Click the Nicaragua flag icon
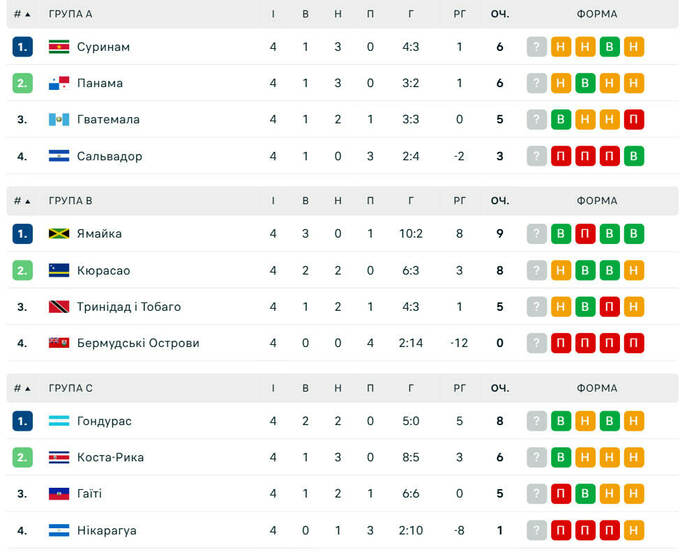The image size is (680, 554). point(59,530)
